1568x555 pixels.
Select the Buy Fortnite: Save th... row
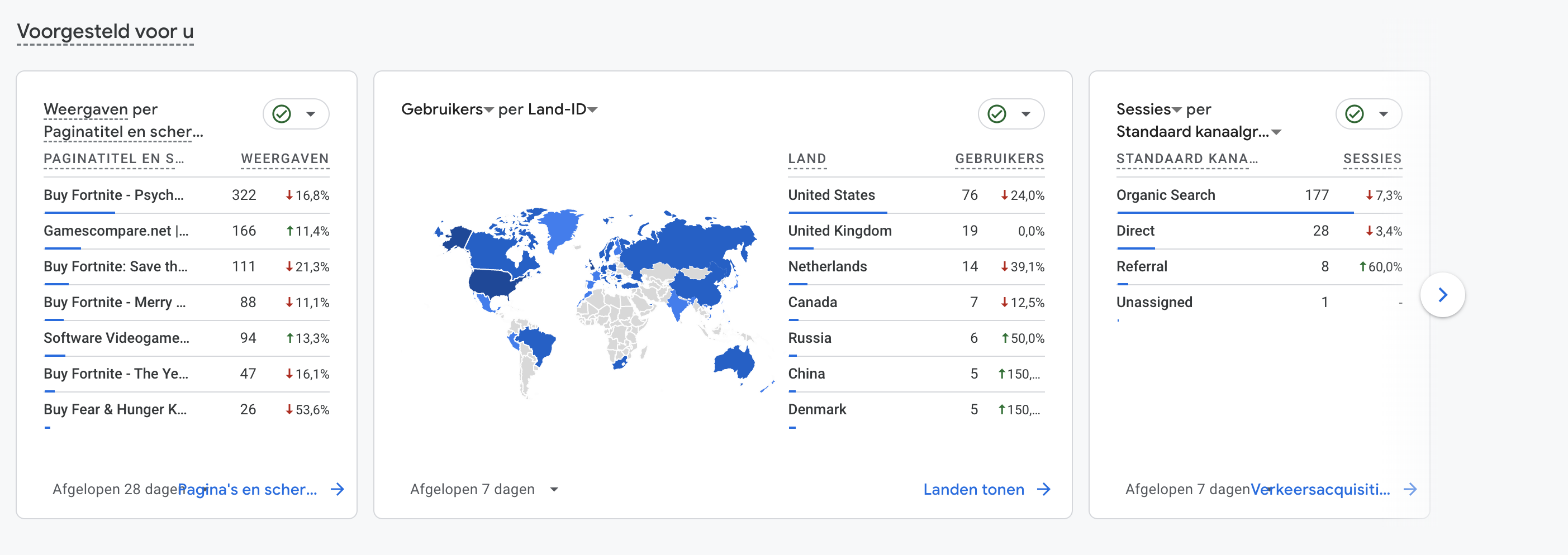pyautogui.click(x=186, y=267)
